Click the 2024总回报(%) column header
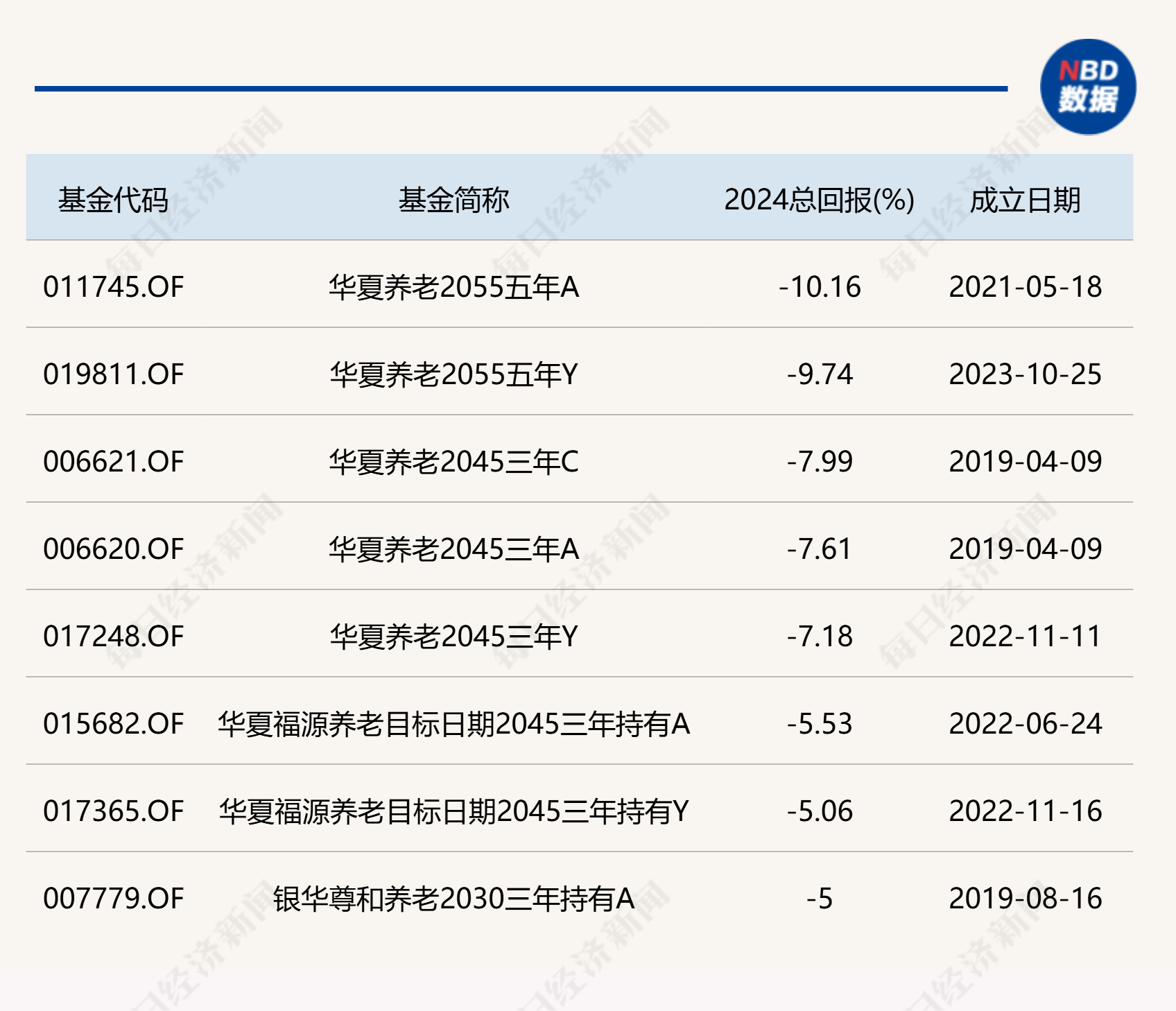This screenshot has height=1011, width=1176. 820,200
